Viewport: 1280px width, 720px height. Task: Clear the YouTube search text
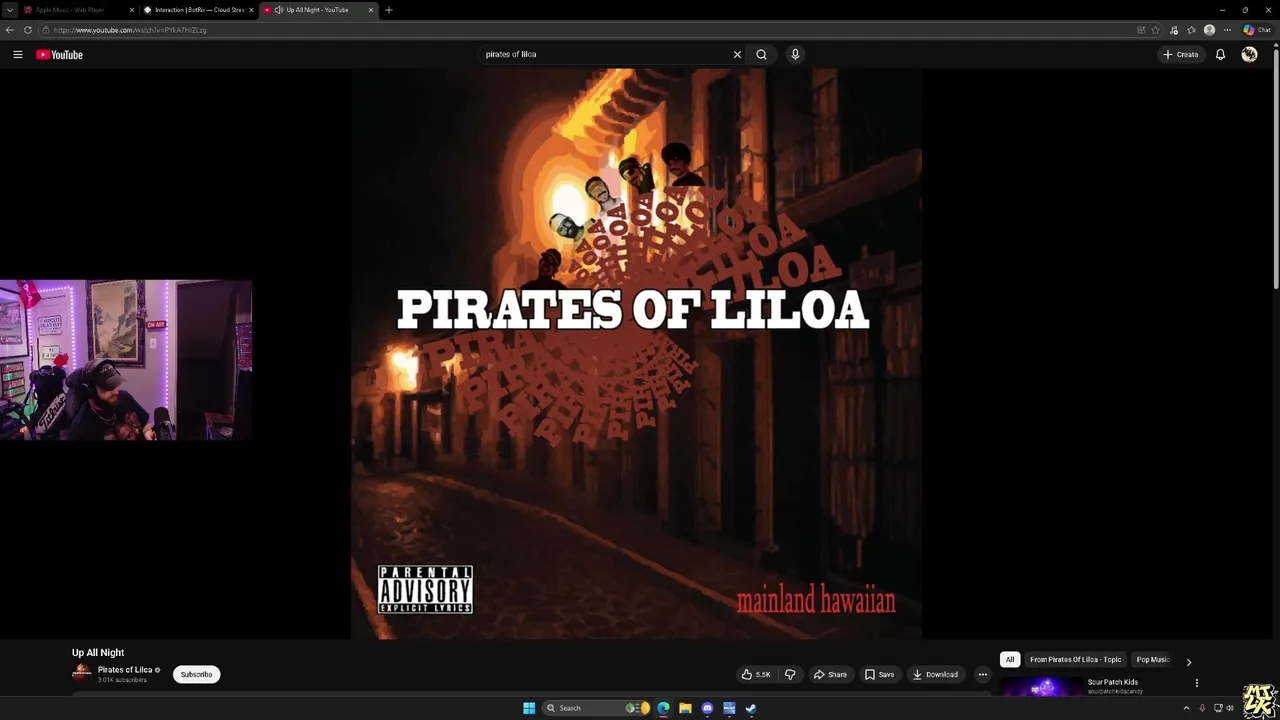pyautogui.click(x=737, y=55)
